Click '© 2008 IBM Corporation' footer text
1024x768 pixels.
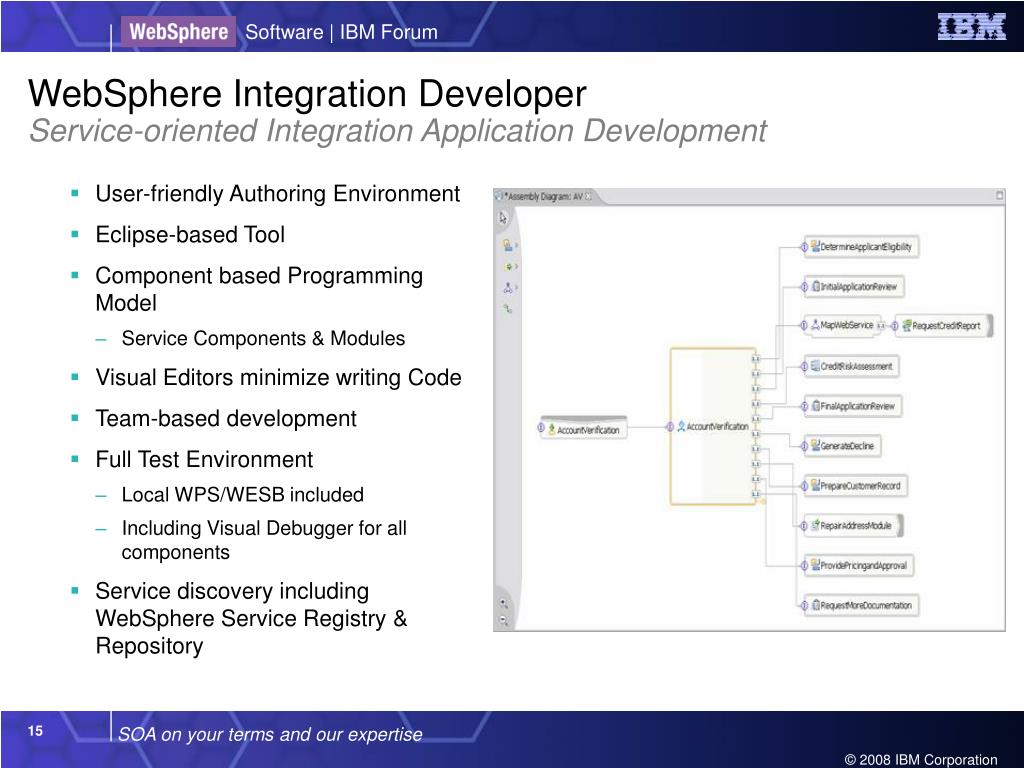click(921, 760)
